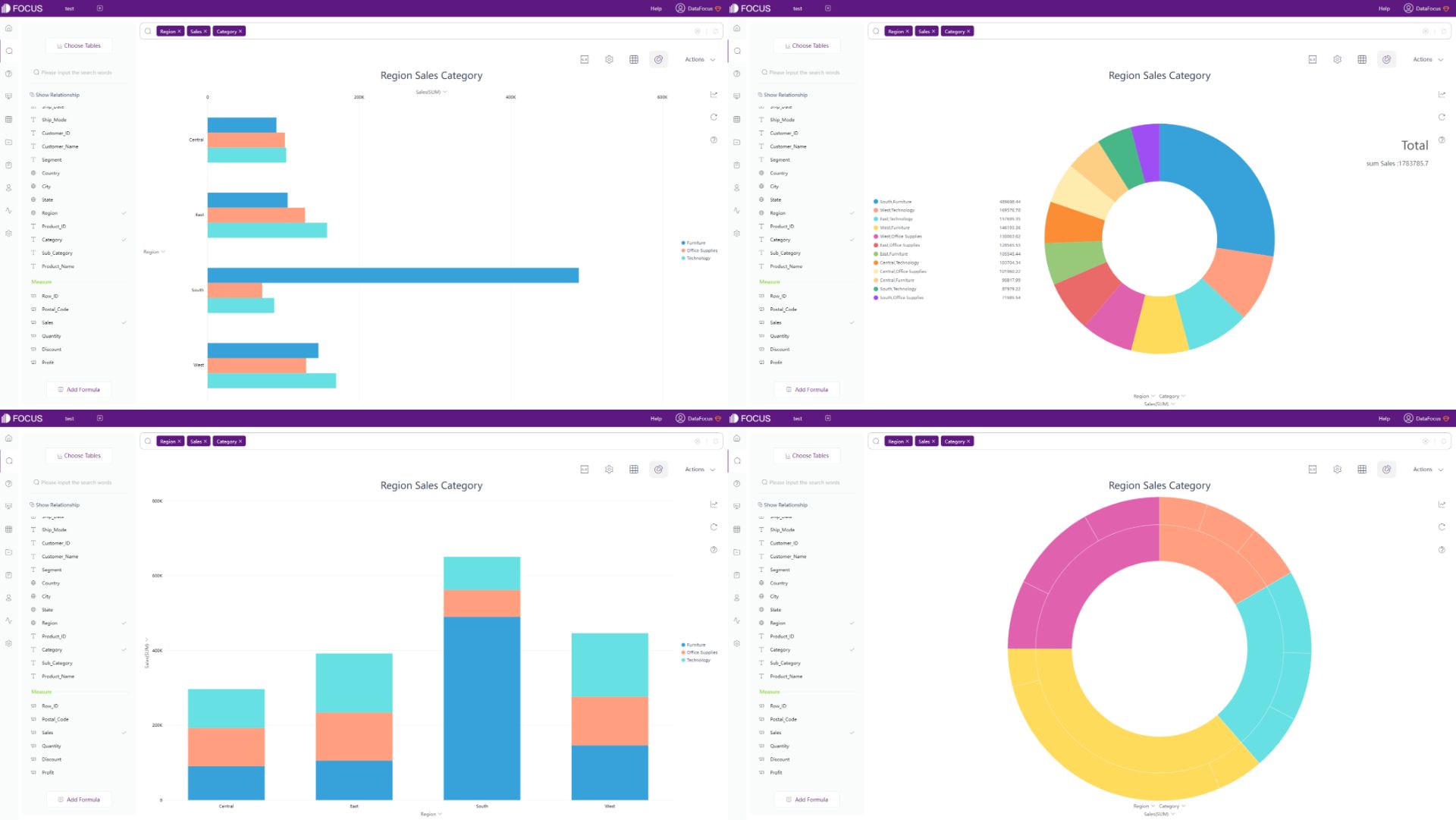Select 'test' tab in horizontal bar chart window
This screenshot has height=820, width=1456.
[69, 8]
